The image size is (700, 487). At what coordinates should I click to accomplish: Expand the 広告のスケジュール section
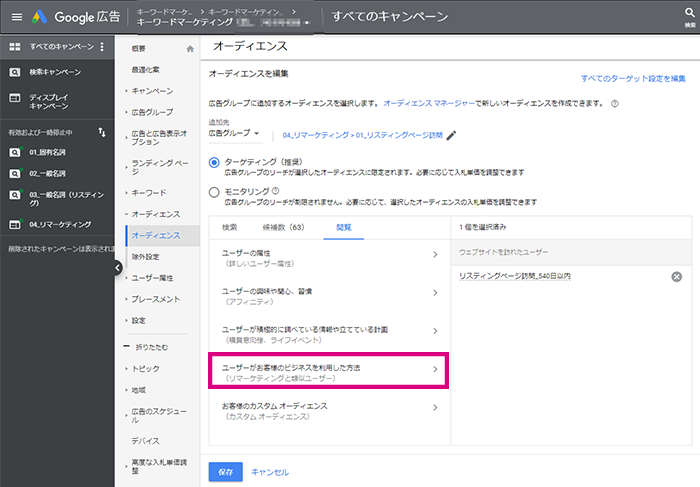pyautogui.click(x=159, y=415)
